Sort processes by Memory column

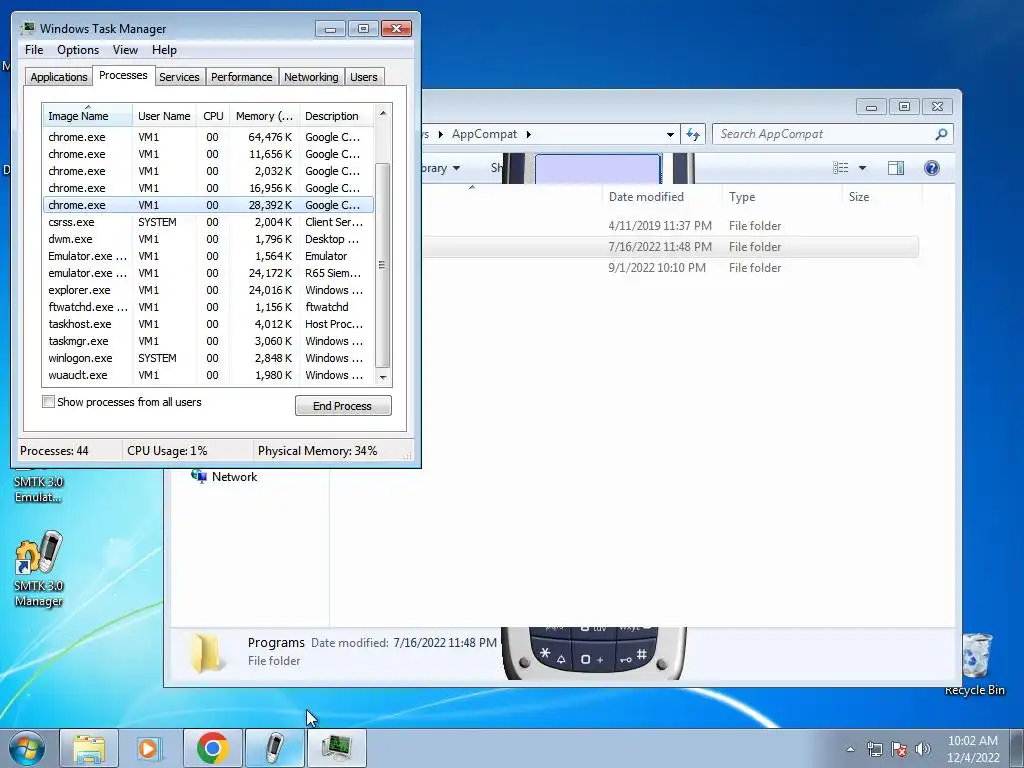point(264,116)
